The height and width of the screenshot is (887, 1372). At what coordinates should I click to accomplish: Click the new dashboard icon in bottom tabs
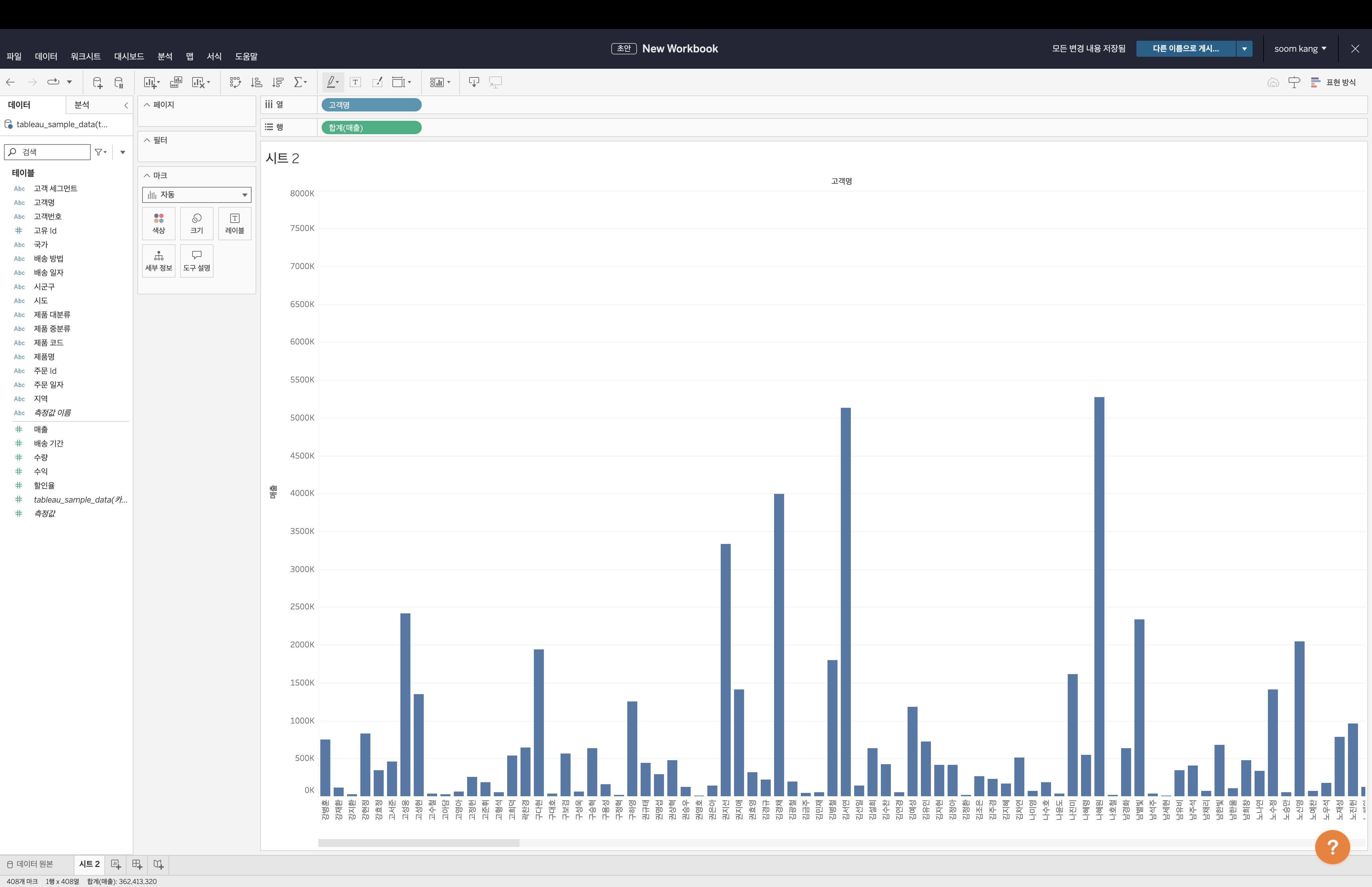(137, 864)
